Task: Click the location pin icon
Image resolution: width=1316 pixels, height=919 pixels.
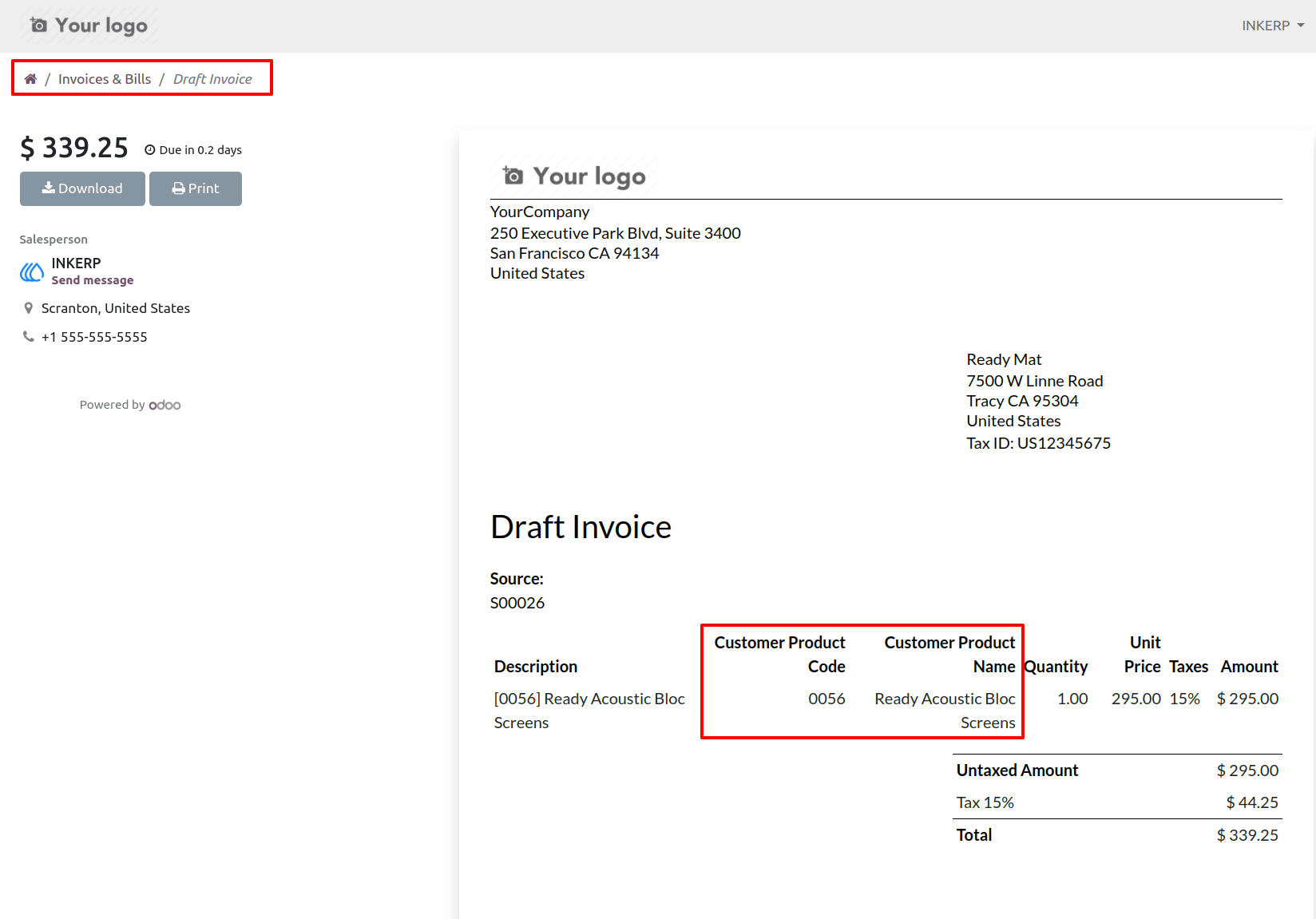Action: click(28, 308)
